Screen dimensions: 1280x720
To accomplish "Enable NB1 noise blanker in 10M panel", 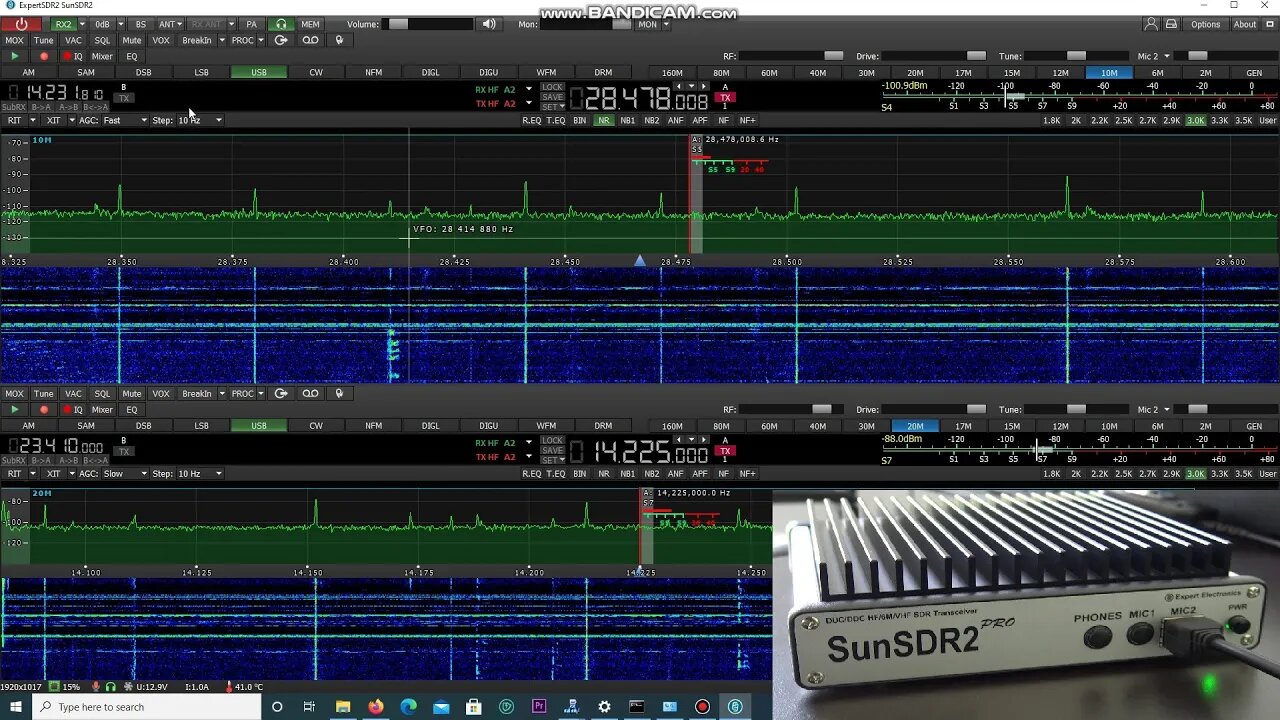I will pos(627,120).
